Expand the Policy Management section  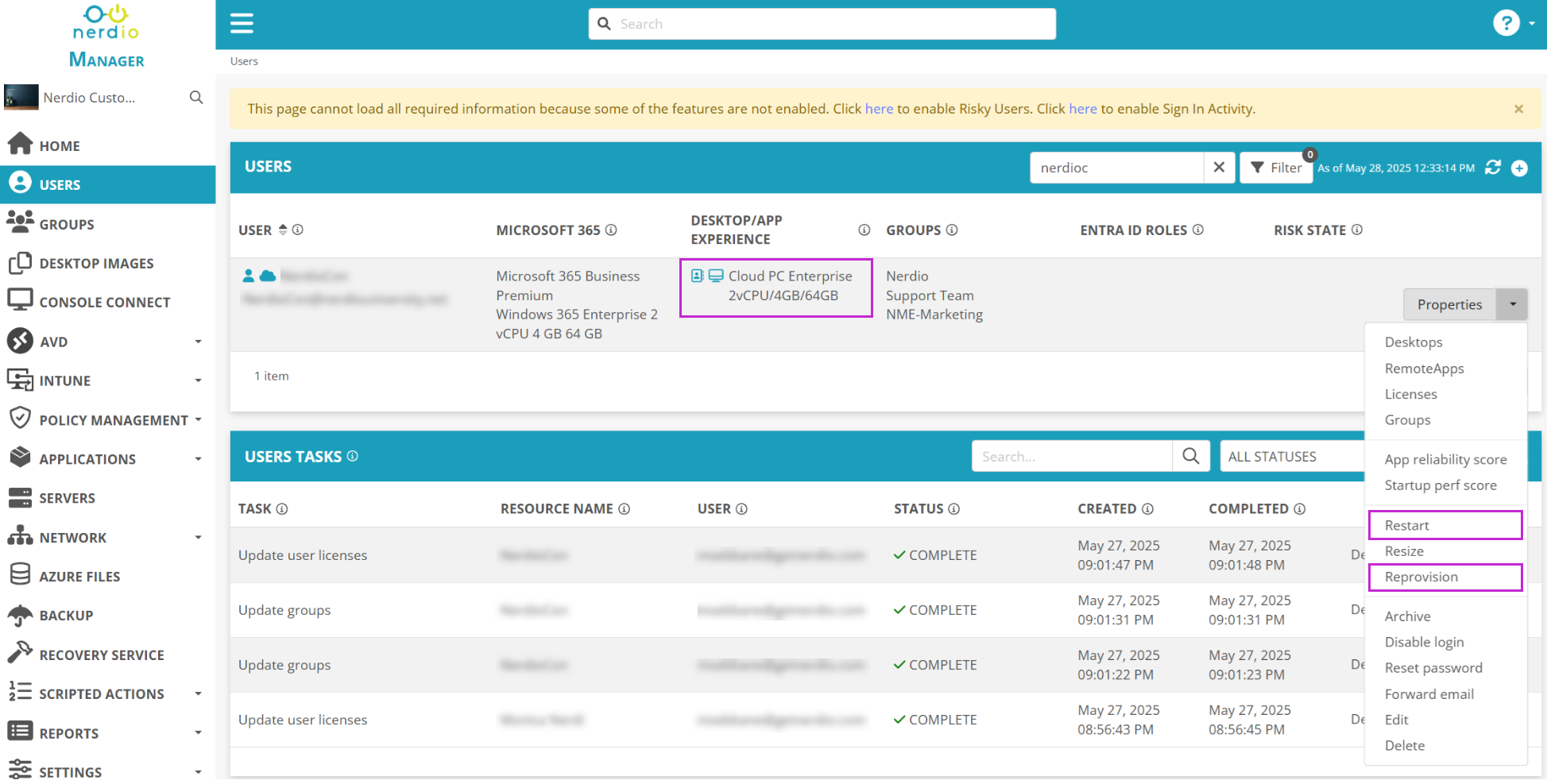tap(198, 419)
